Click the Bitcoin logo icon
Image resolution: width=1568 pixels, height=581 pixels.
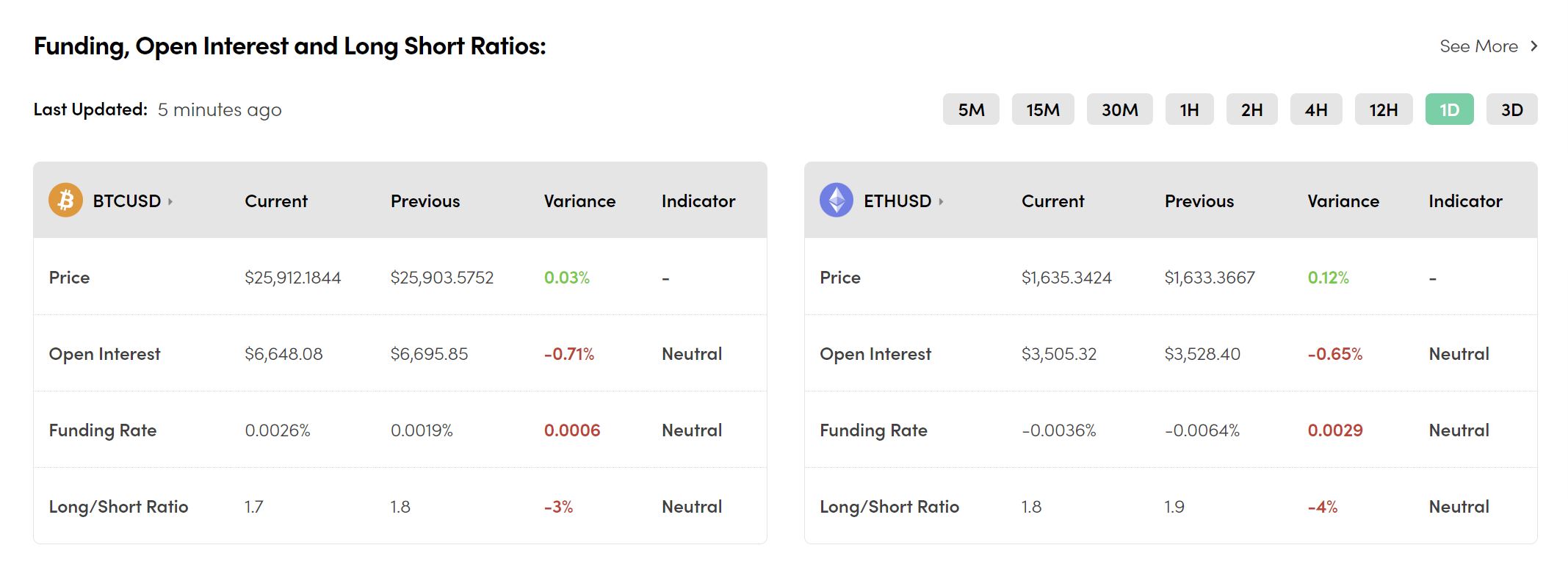click(65, 200)
